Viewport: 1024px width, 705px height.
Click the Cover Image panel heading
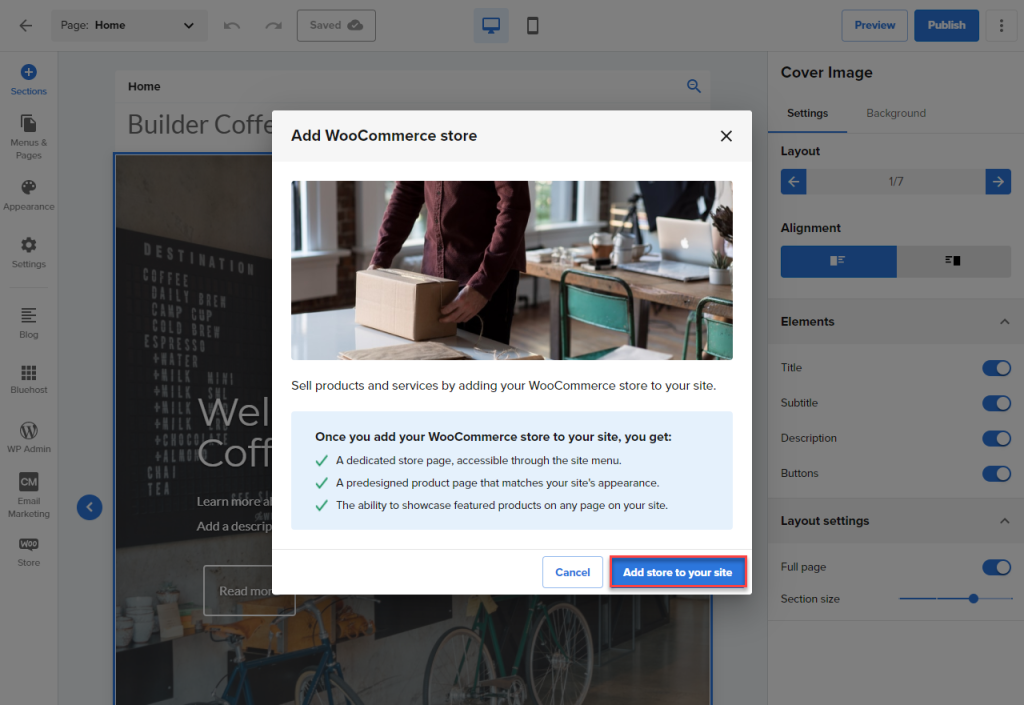[x=827, y=72]
